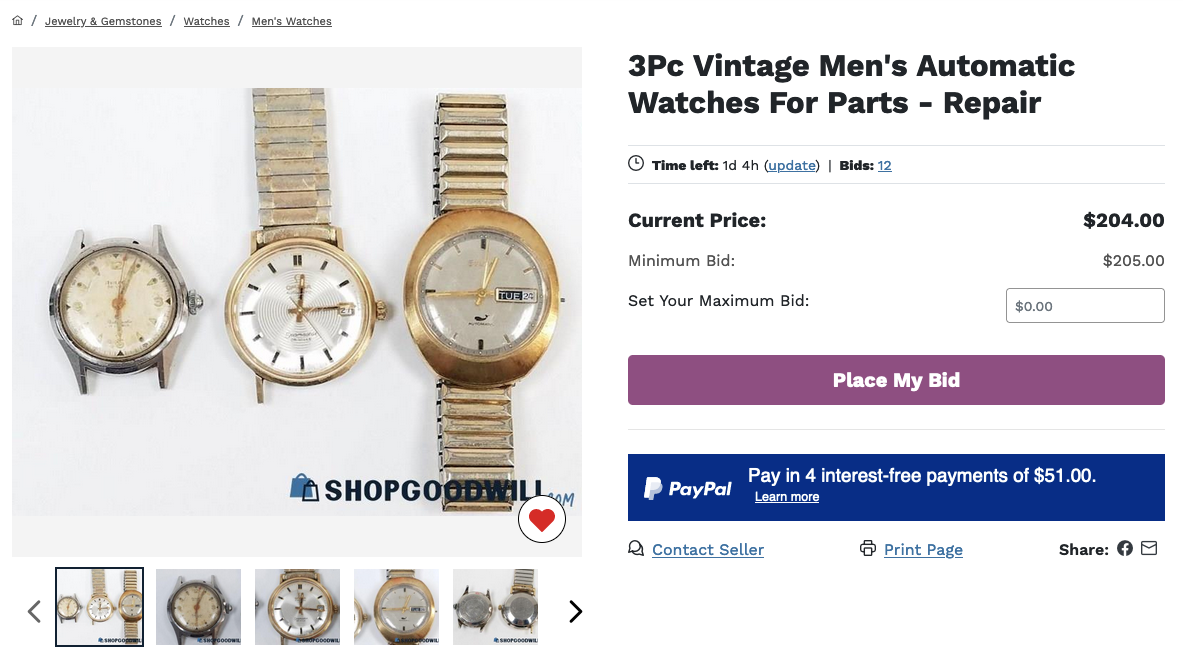Click the Contact Seller chat icon
The width and height of the screenshot is (1183, 653).
pos(636,549)
